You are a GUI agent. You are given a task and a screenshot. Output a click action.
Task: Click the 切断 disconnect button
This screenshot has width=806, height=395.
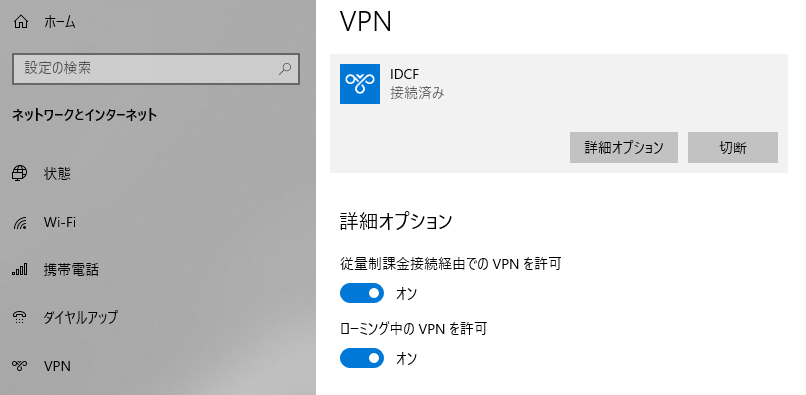tap(732, 148)
